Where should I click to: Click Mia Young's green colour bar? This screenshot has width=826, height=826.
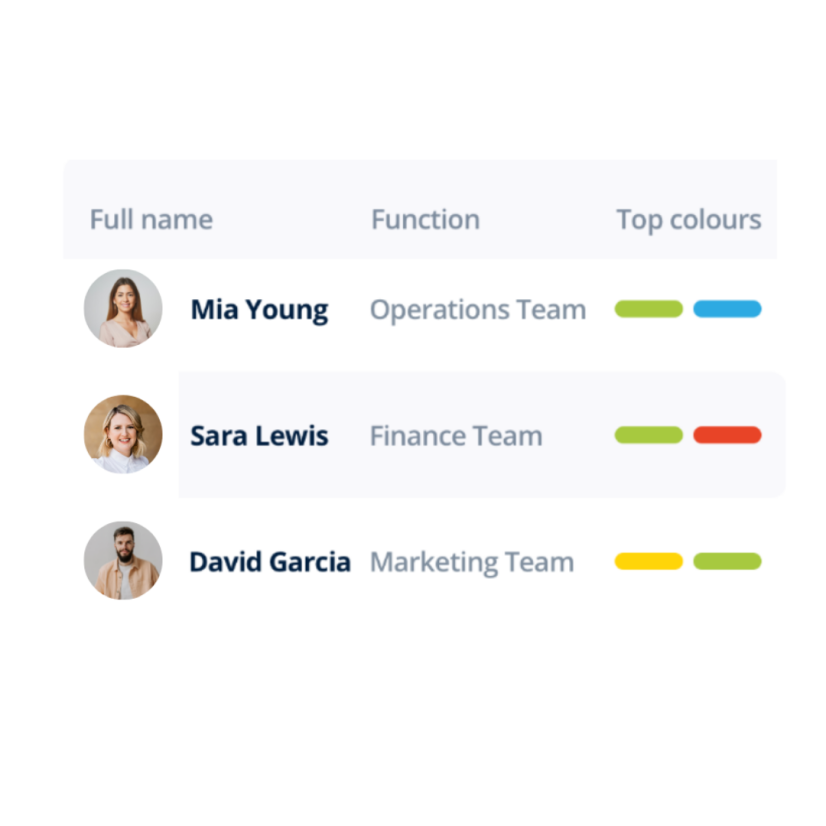pyautogui.click(x=648, y=309)
